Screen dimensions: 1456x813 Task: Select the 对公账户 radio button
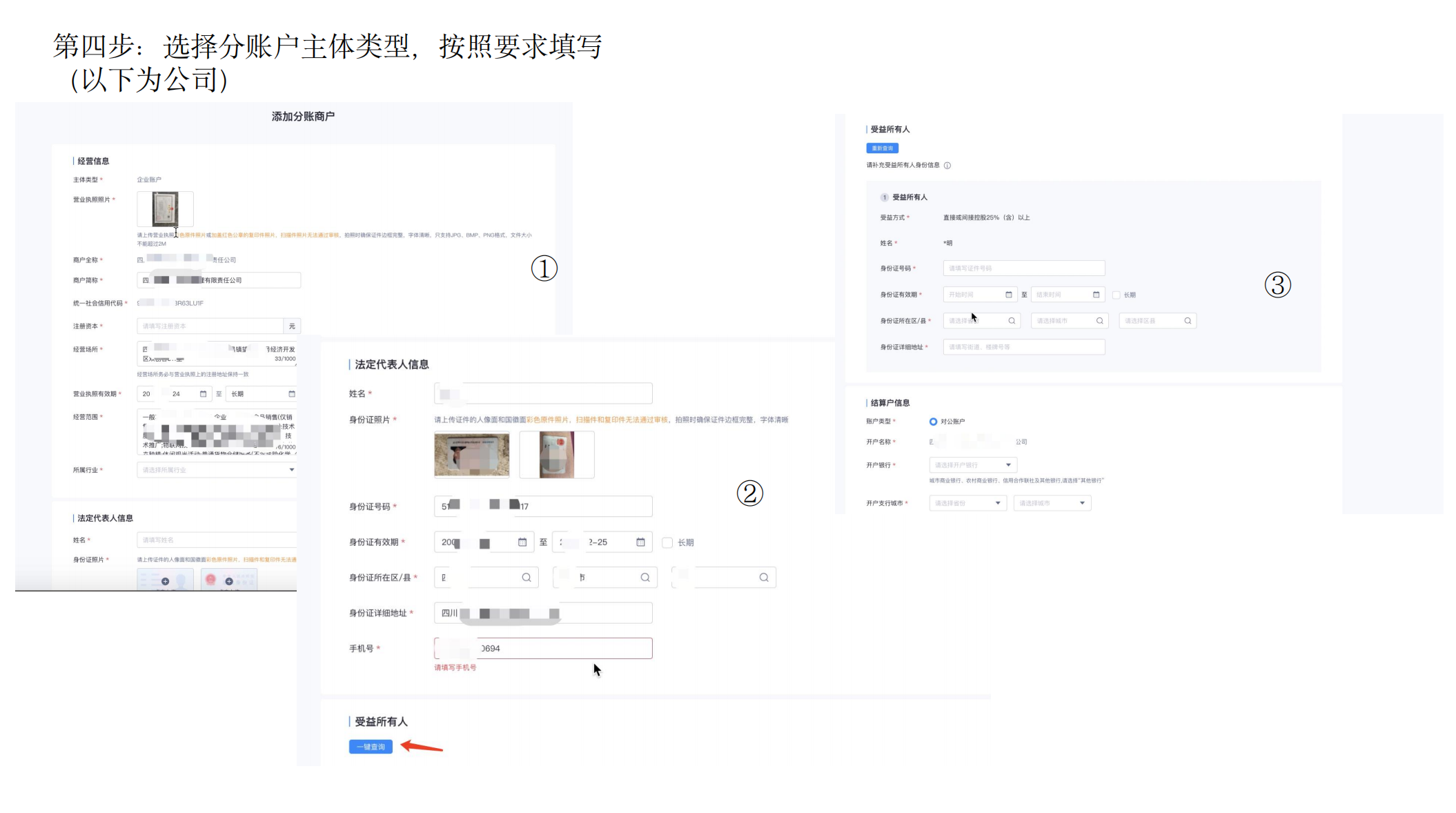933,422
